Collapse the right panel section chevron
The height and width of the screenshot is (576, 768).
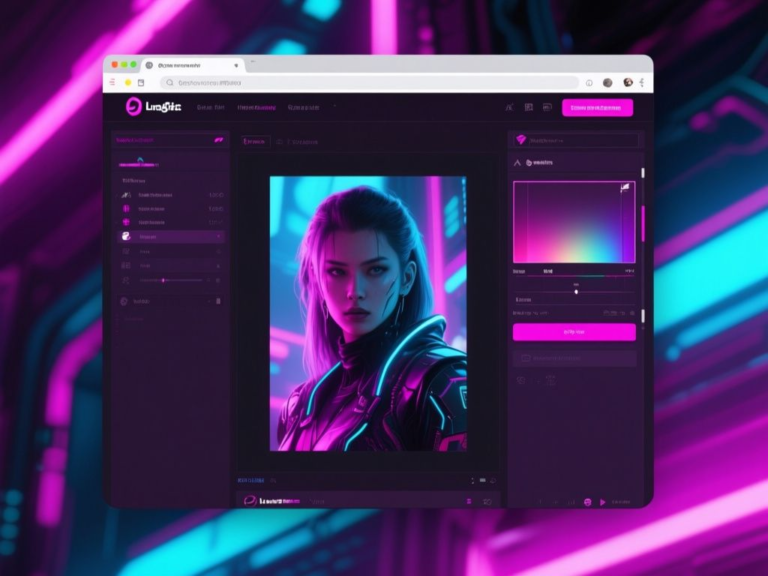[x=517, y=161]
